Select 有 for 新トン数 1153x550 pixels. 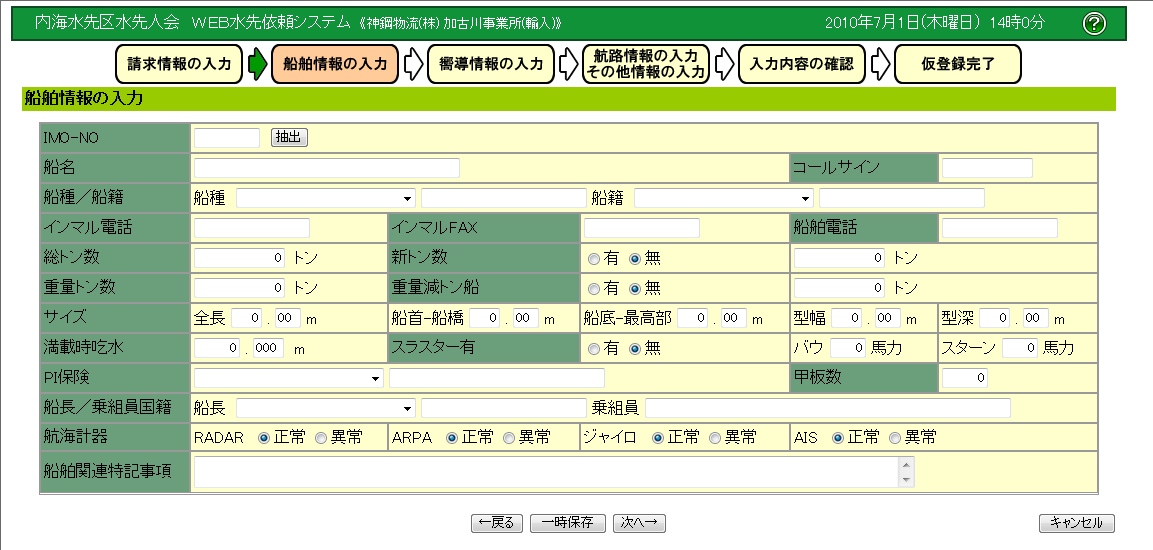tap(595, 258)
